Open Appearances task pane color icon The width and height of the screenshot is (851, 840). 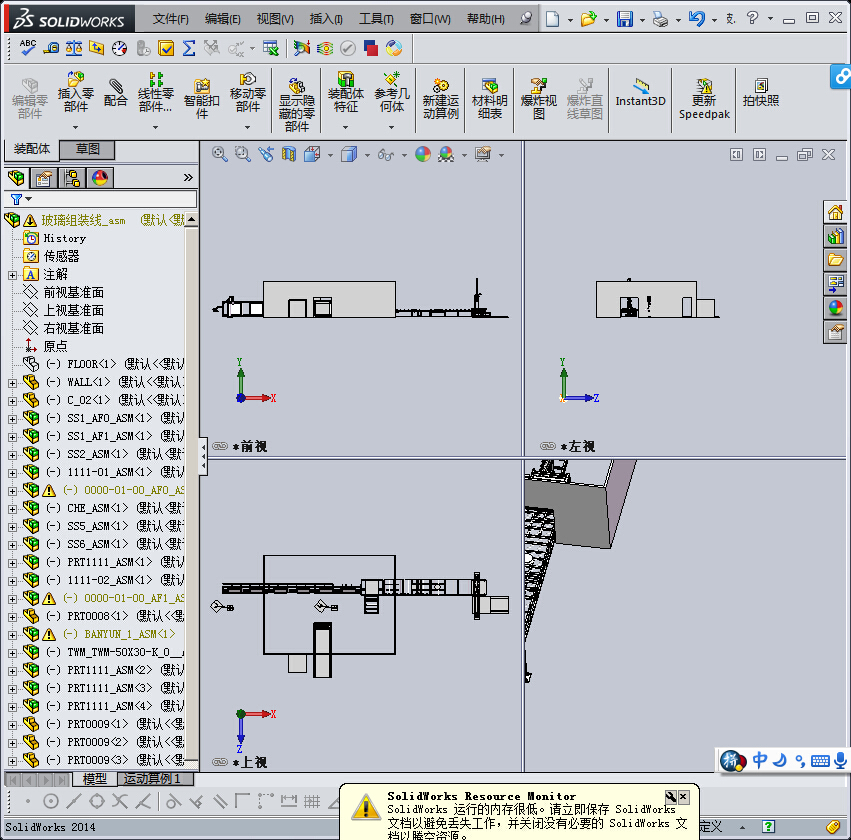(835, 308)
